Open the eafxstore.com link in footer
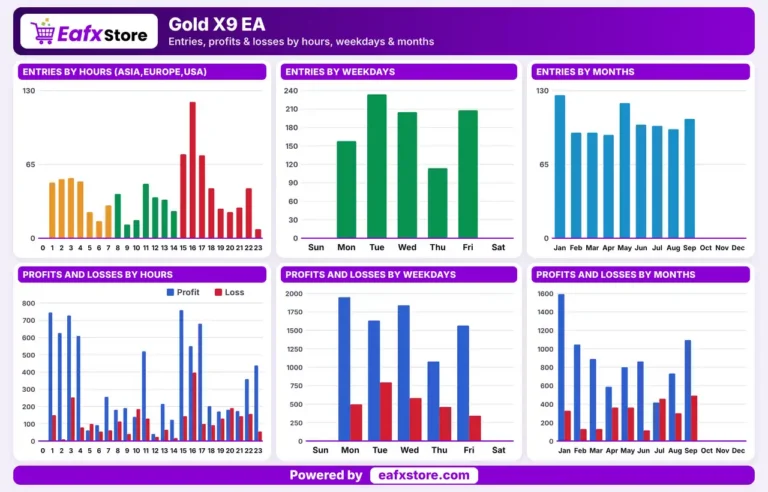 point(424,475)
